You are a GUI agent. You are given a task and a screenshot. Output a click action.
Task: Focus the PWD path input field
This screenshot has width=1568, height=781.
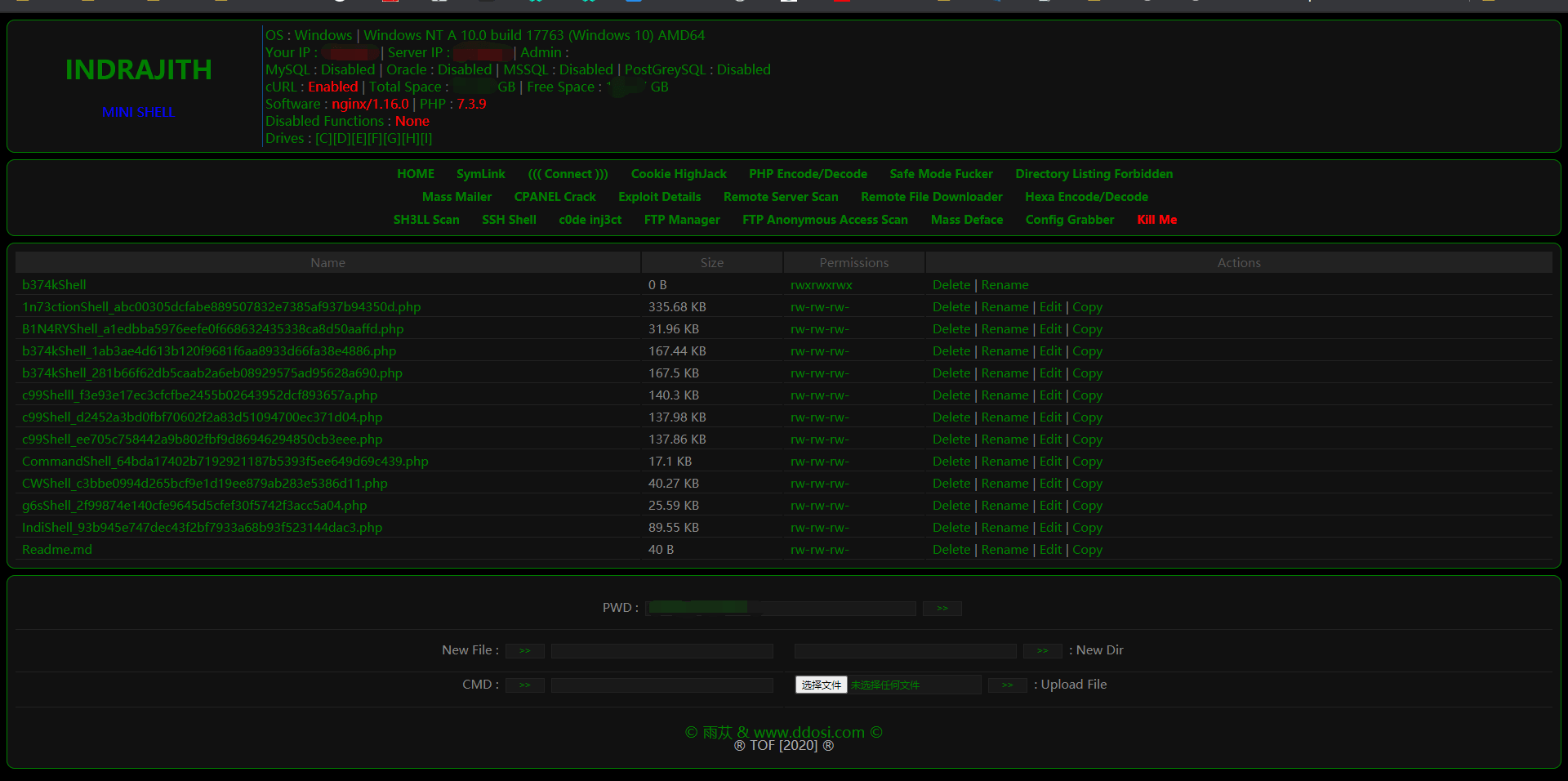pyautogui.click(x=780, y=609)
